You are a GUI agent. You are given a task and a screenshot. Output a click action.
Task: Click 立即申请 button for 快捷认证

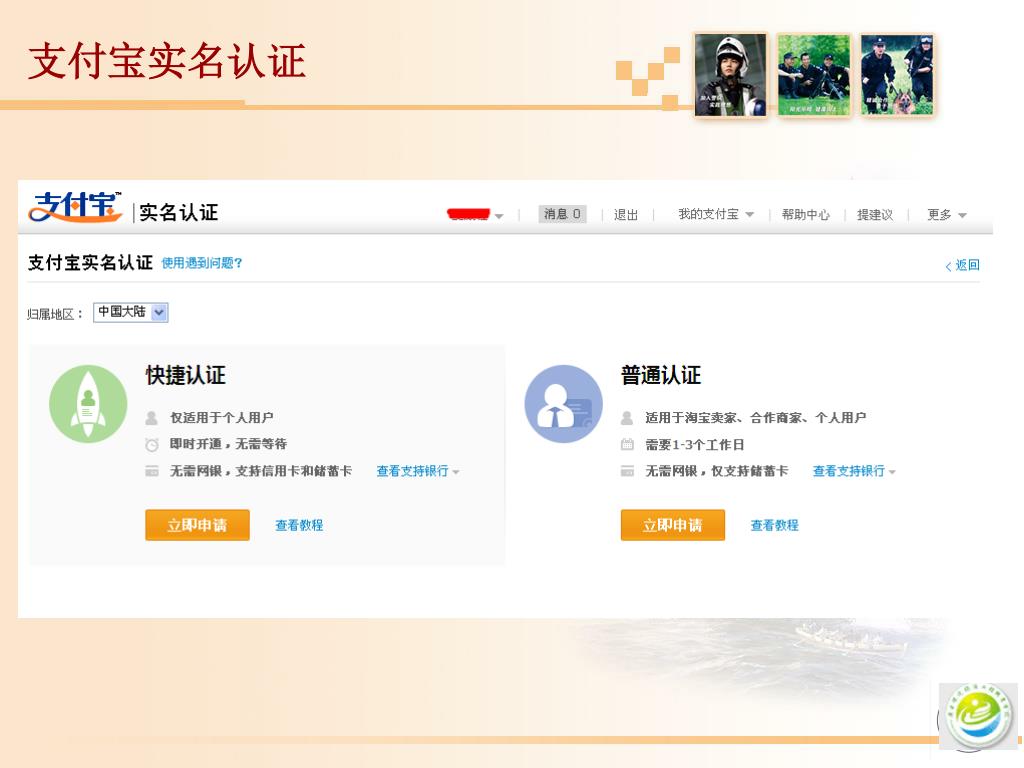(197, 525)
